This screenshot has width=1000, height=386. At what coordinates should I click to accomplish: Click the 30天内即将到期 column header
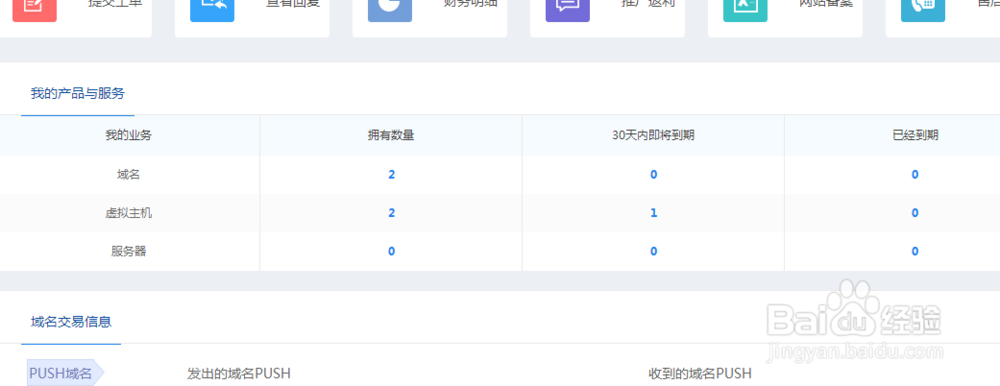point(653,135)
